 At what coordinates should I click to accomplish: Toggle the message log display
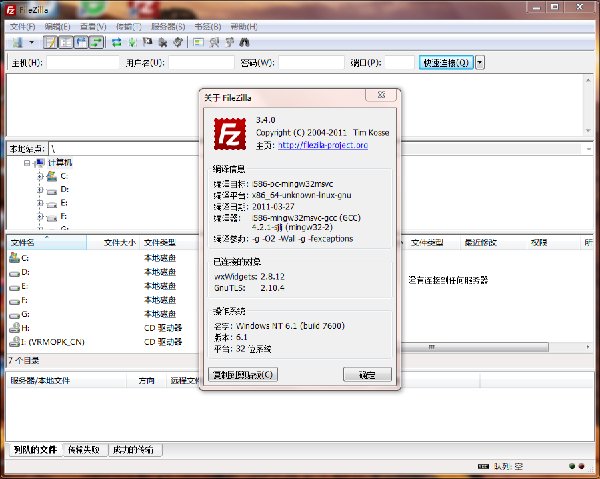pyautogui.click(x=50, y=42)
